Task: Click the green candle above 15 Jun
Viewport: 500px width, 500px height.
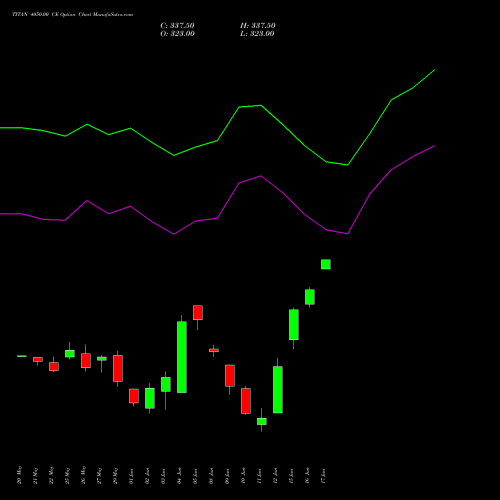Action: 294,325
